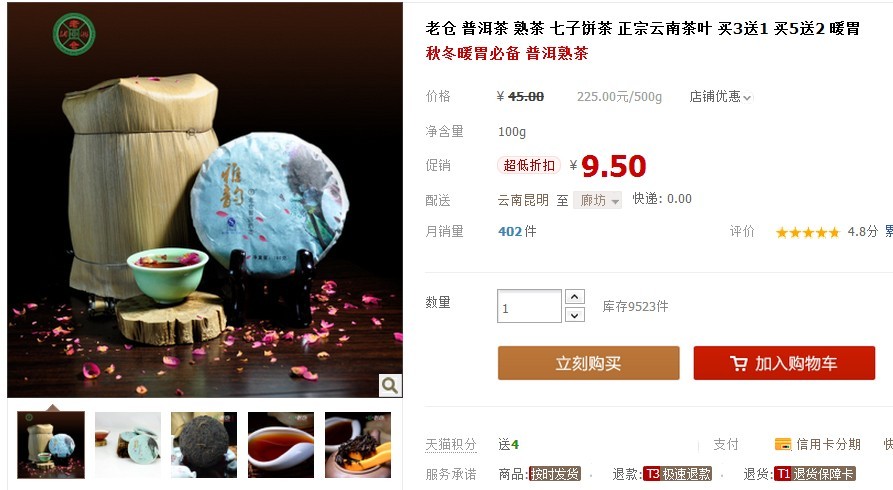Open the 廊坊 delivery city dropdown
Viewport: 893px width, 490px height.
tap(597, 200)
